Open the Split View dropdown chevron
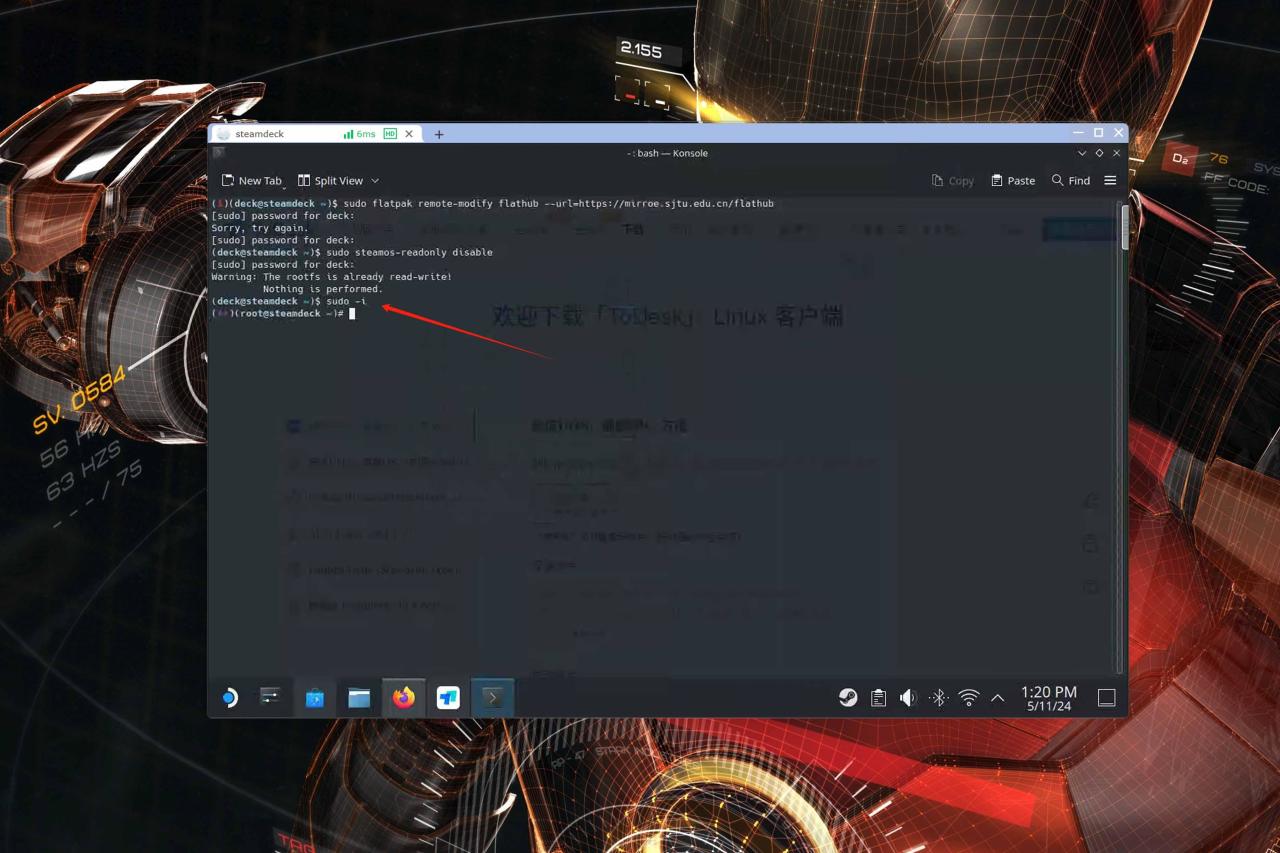The image size is (1280, 853). 374,181
